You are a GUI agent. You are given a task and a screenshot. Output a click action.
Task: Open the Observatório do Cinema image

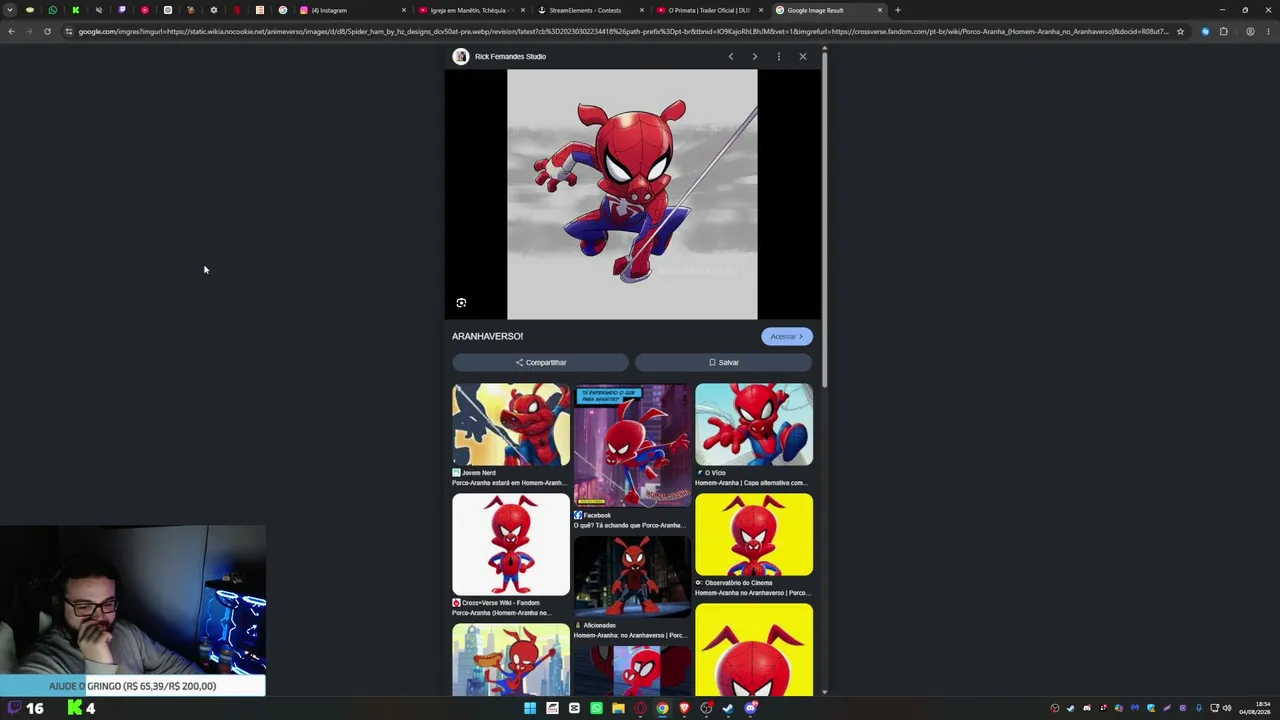coord(754,534)
